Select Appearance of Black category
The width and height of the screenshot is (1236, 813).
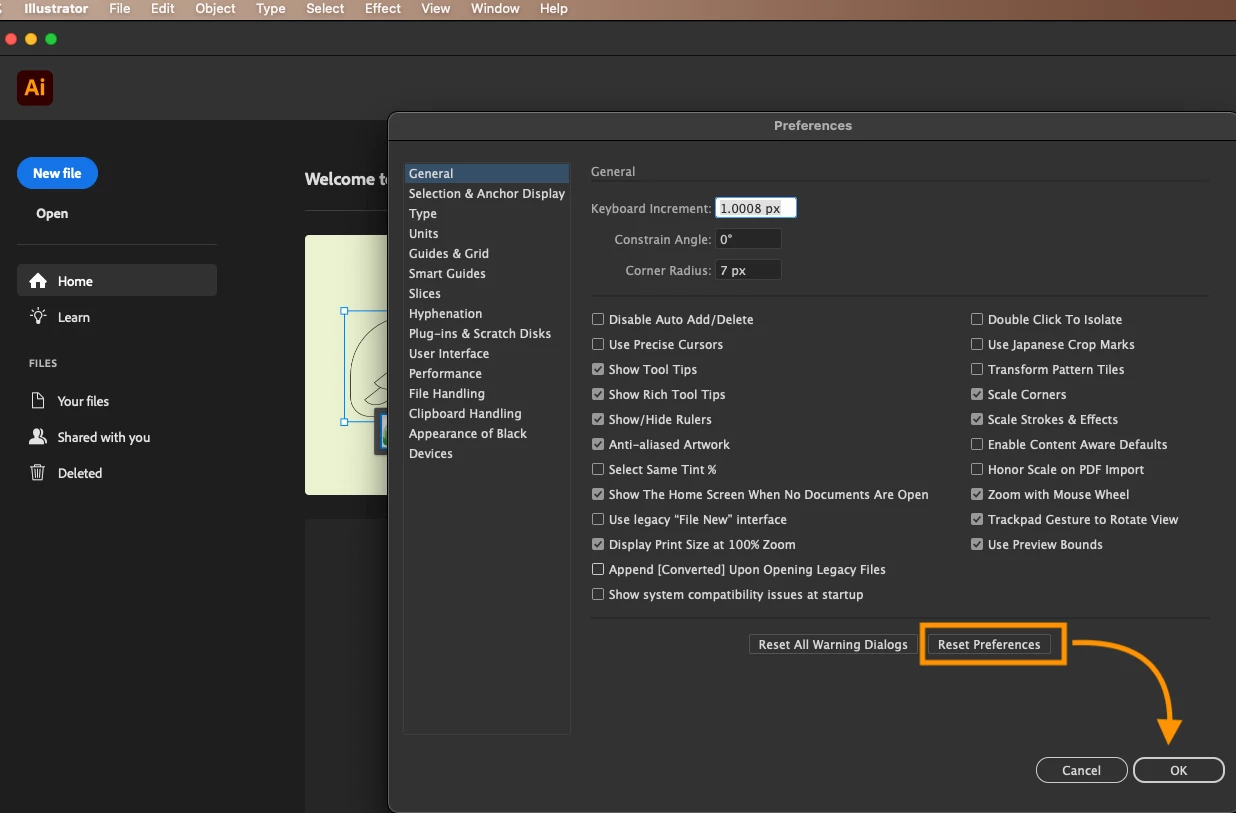[486, 434]
